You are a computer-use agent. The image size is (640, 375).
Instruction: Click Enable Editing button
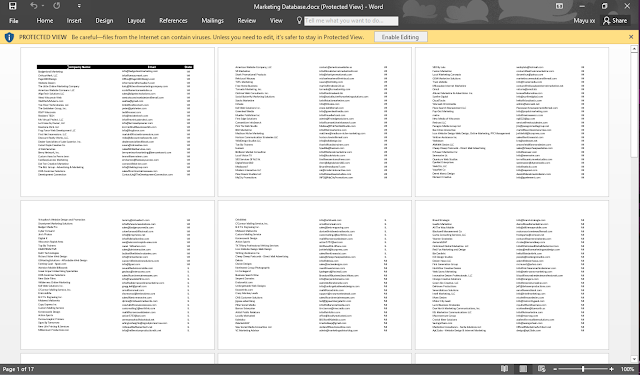pos(400,37)
